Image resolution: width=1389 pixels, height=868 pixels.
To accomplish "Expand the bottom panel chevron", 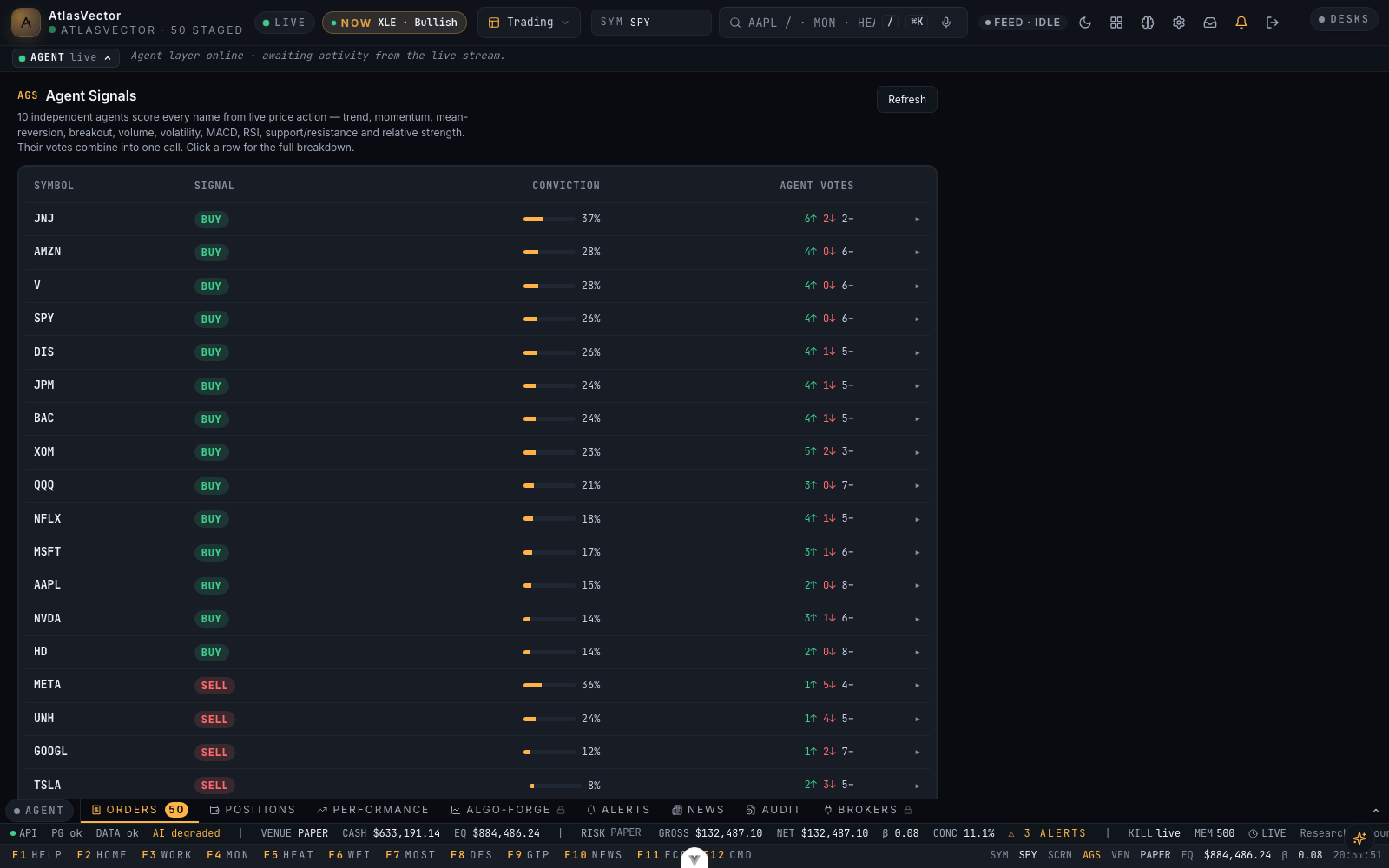I will [1376, 811].
